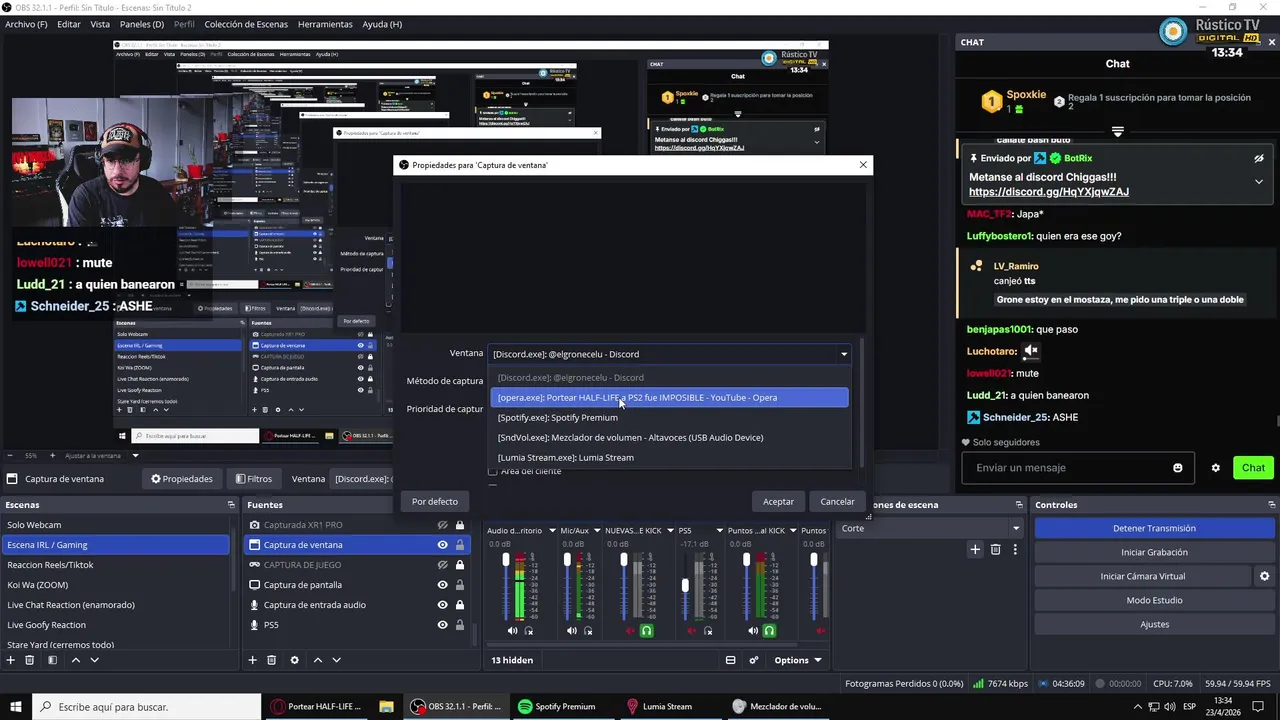Open the Paneles menu
The width and height of the screenshot is (1280, 720).
click(x=142, y=24)
